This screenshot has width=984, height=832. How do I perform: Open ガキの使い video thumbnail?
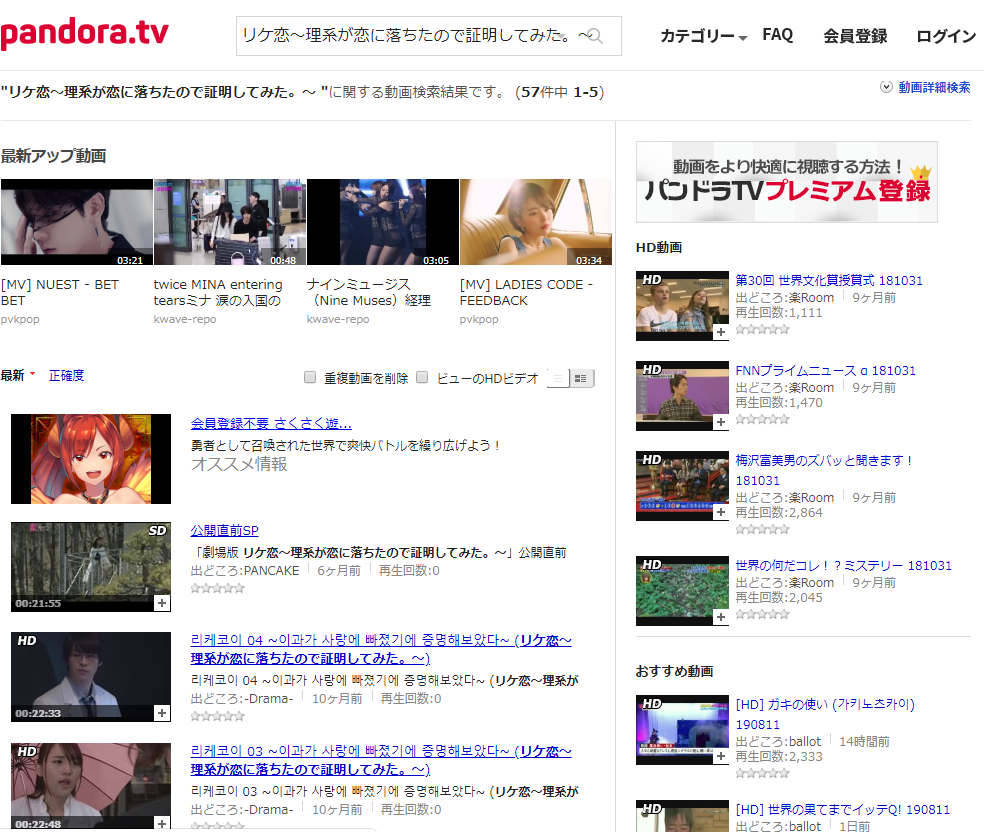point(682,730)
